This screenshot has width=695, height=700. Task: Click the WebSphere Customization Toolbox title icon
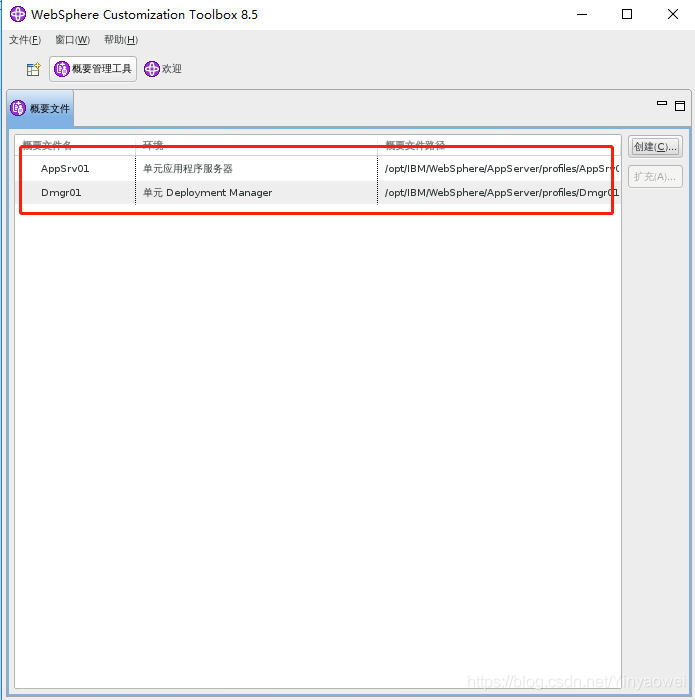tap(18, 14)
